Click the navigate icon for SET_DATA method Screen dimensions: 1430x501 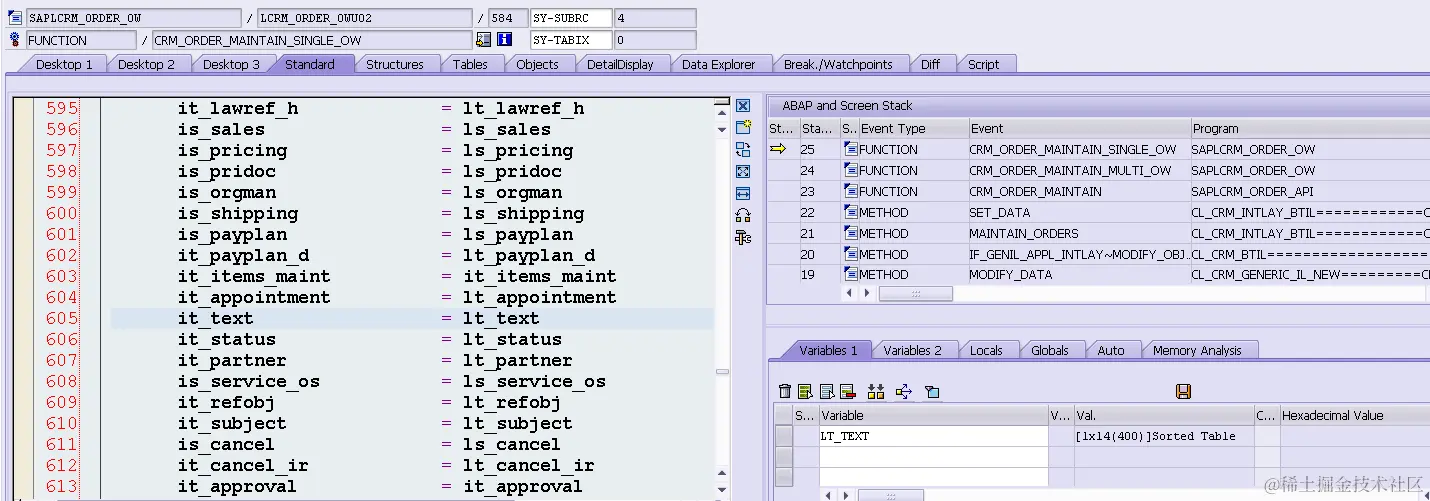coord(851,212)
